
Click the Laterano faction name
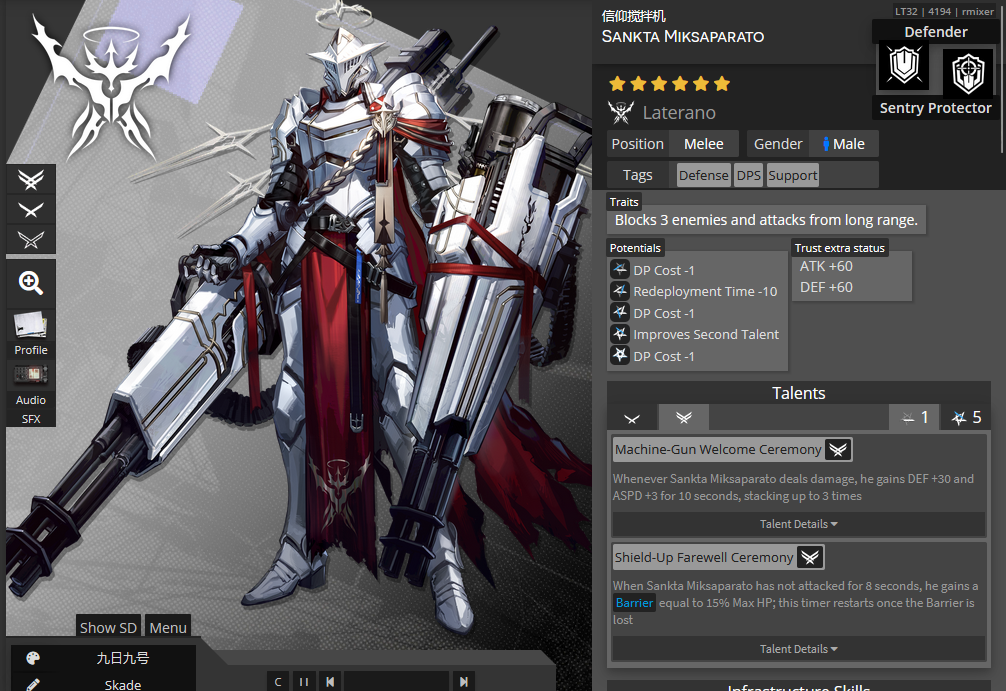[x=679, y=113]
